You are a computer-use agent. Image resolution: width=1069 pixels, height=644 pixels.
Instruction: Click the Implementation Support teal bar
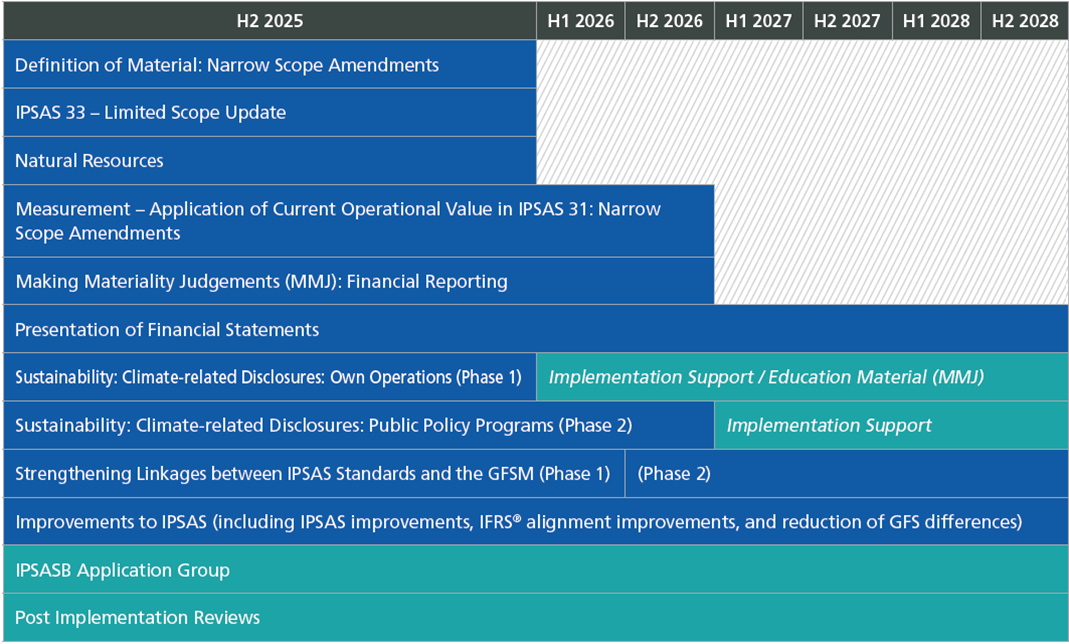coord(890,425)
